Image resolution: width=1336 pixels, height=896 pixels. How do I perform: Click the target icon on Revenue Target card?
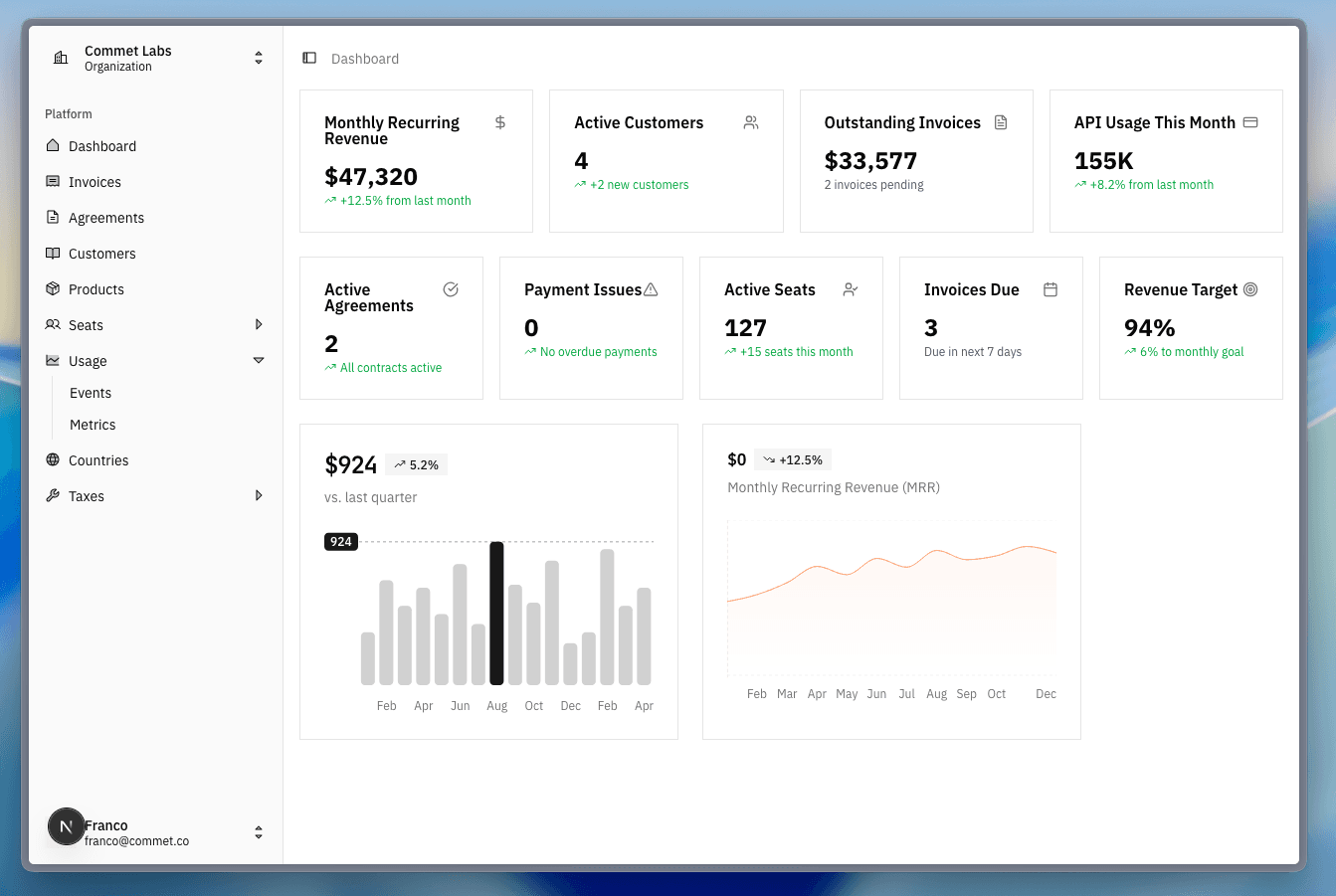1251,289
